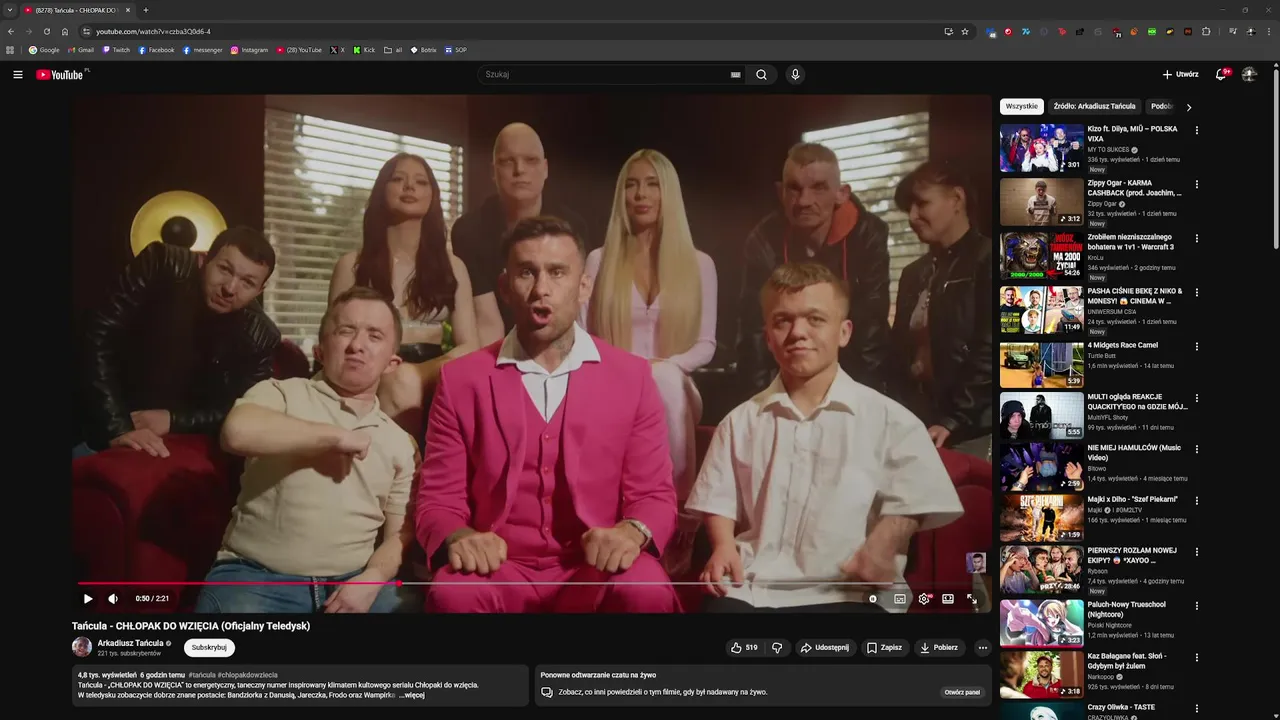The height and width of the screenshot is (720, 1280).
Task: Open the browser extensions puzzle icon
Action: pyautogui.click(x=1206, y=31)
